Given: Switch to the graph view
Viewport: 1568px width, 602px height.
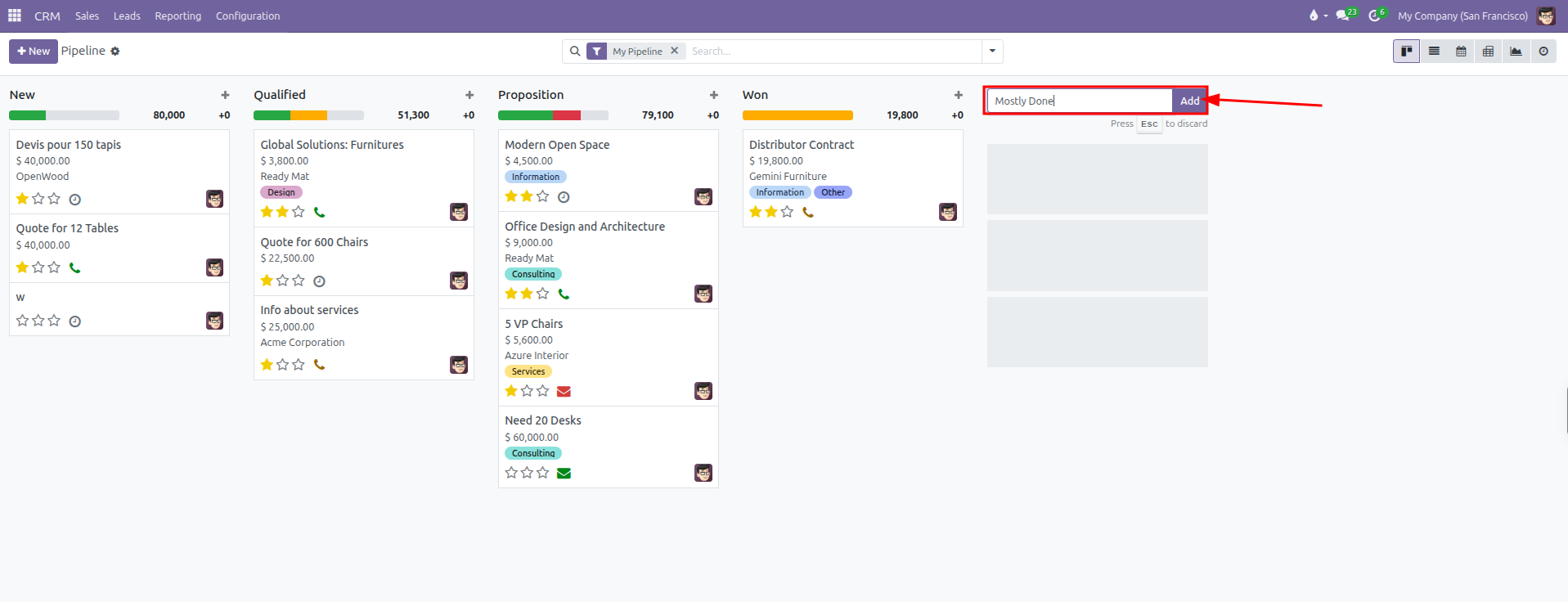Looking at the screenshot, I should (x=1516, y=51).
